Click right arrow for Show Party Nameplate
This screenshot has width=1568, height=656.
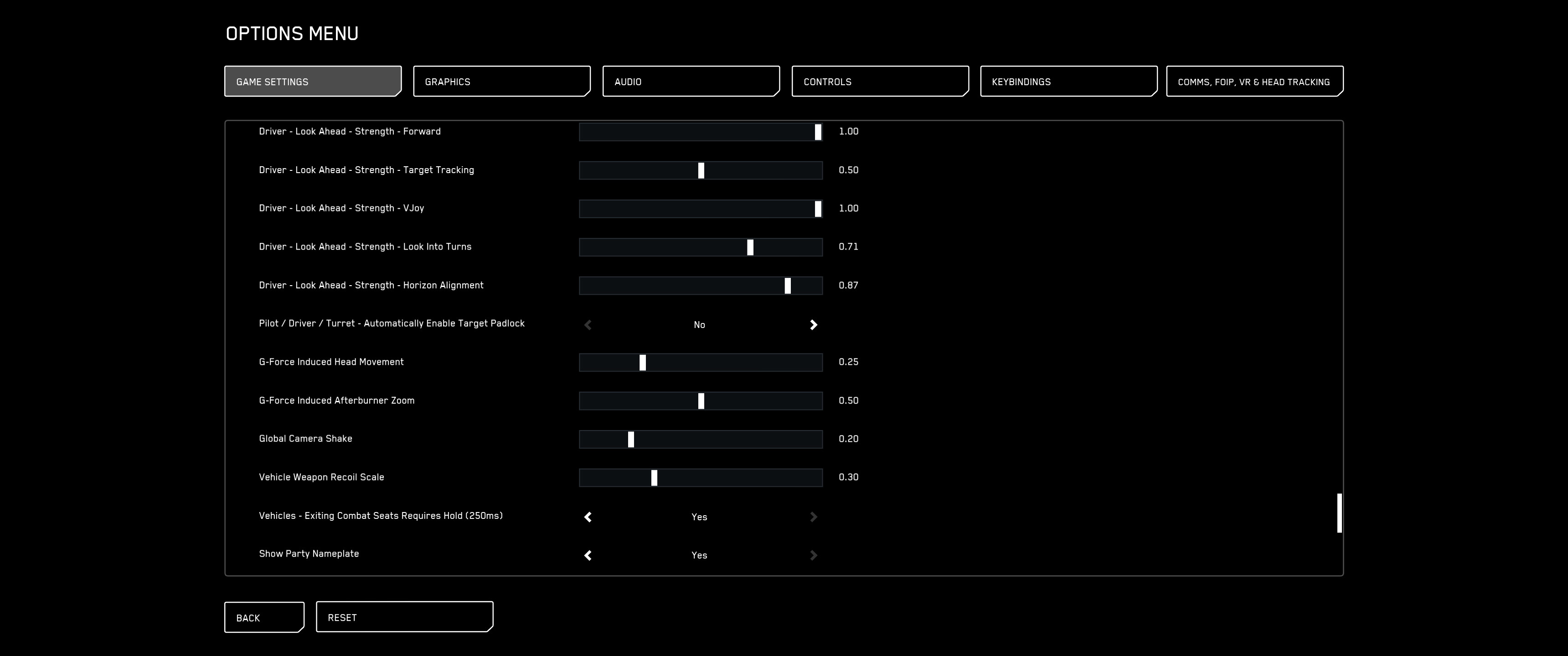(x=813, y=556)
